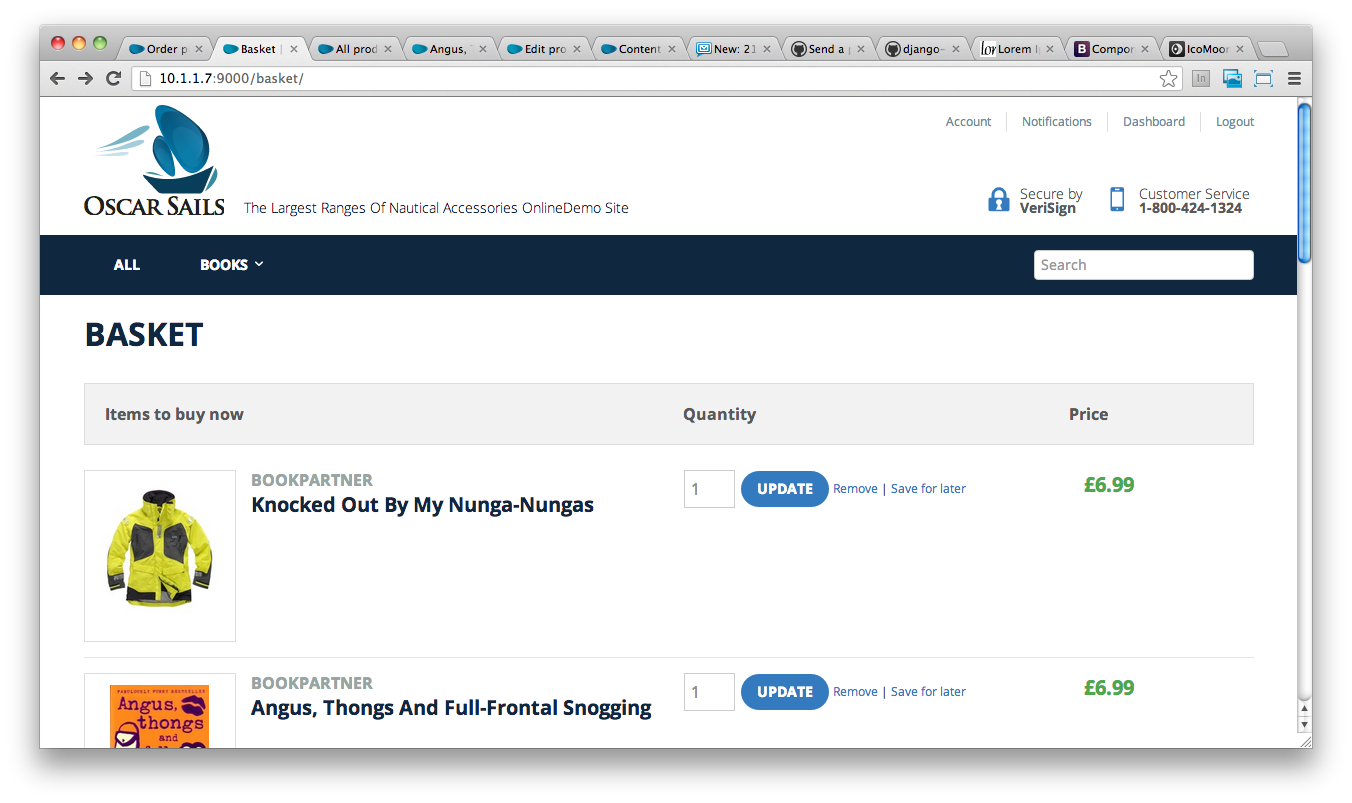Click the Logout link
Image resolution: width=1352 pixels, height=803 pixels.
[1234, 122]
